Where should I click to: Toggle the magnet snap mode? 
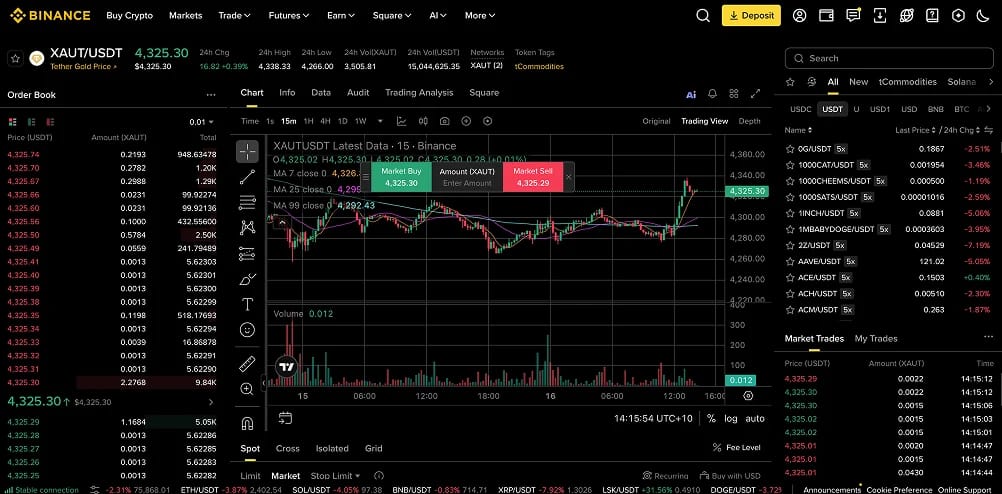click(247, 423)
